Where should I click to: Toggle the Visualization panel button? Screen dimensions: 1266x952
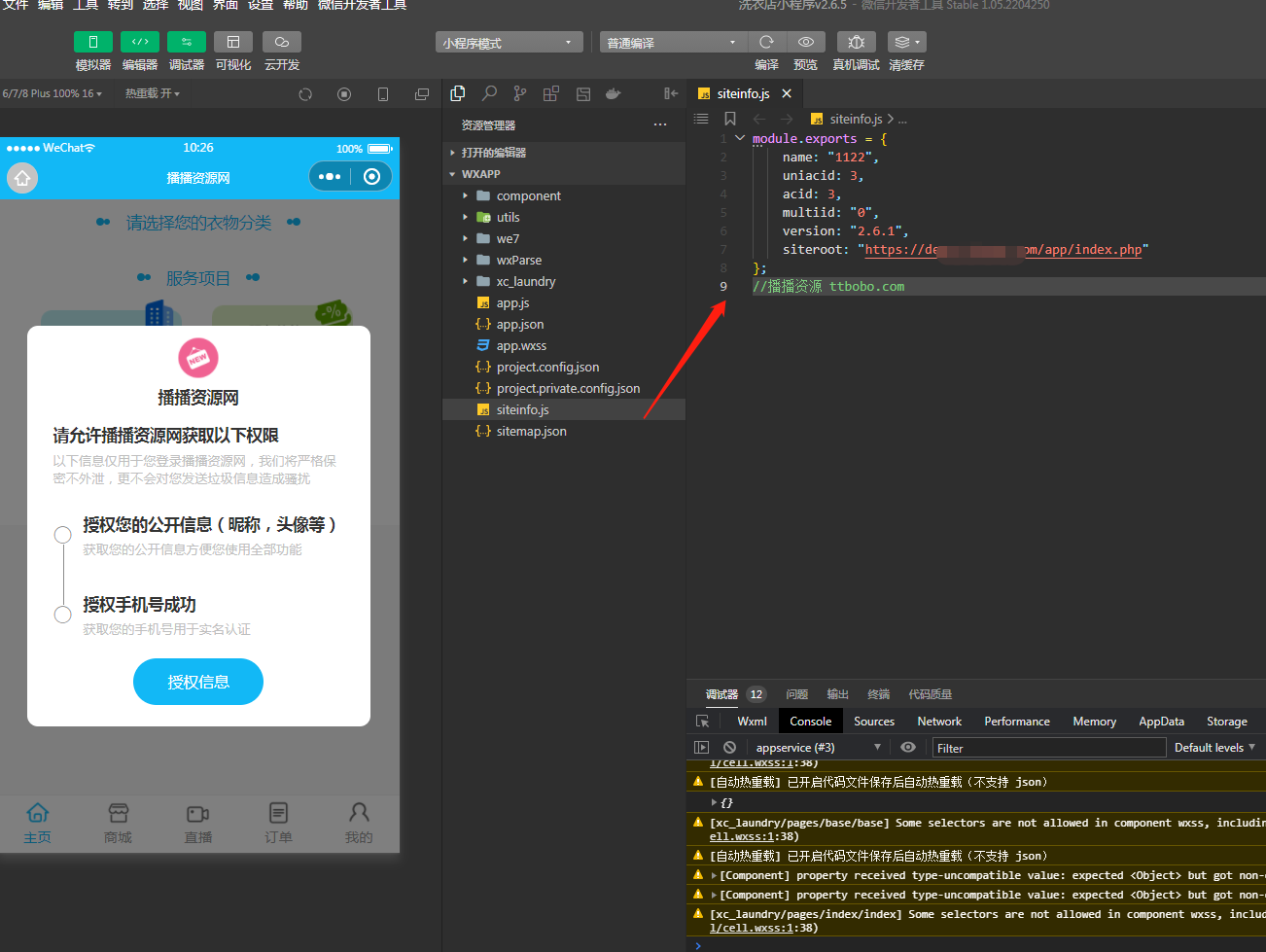(x=233, y=42)
